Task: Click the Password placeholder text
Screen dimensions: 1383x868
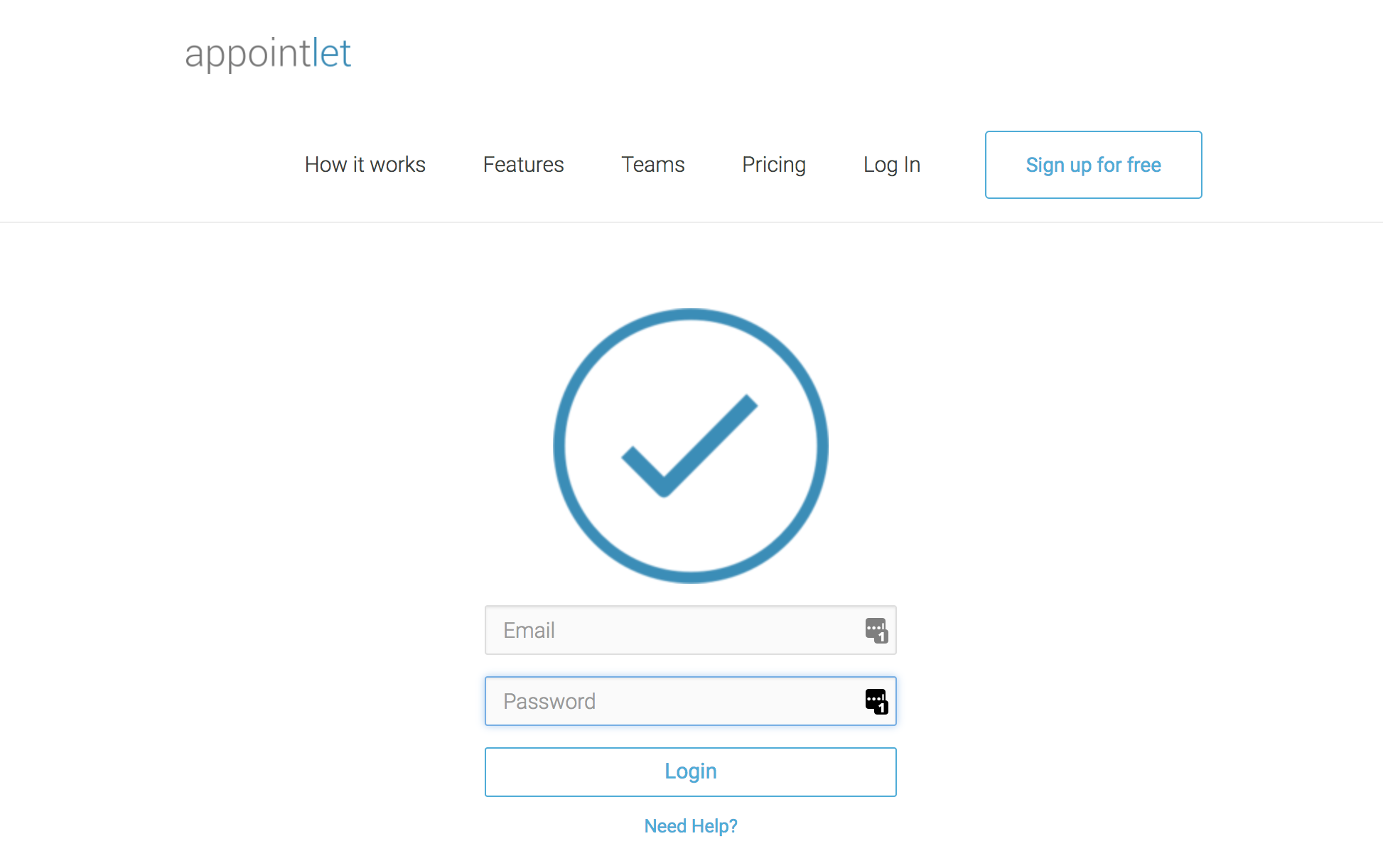Action: click(549, 701)
